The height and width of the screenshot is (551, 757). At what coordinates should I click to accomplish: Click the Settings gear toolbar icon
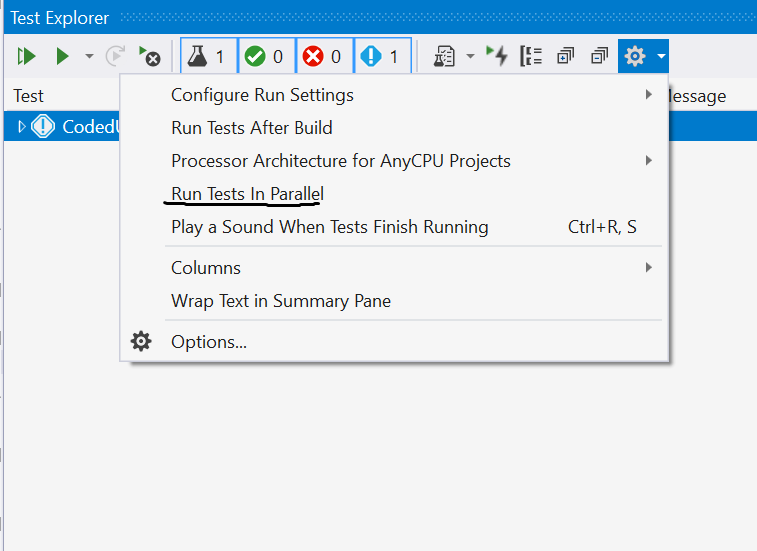click(635, 57)
